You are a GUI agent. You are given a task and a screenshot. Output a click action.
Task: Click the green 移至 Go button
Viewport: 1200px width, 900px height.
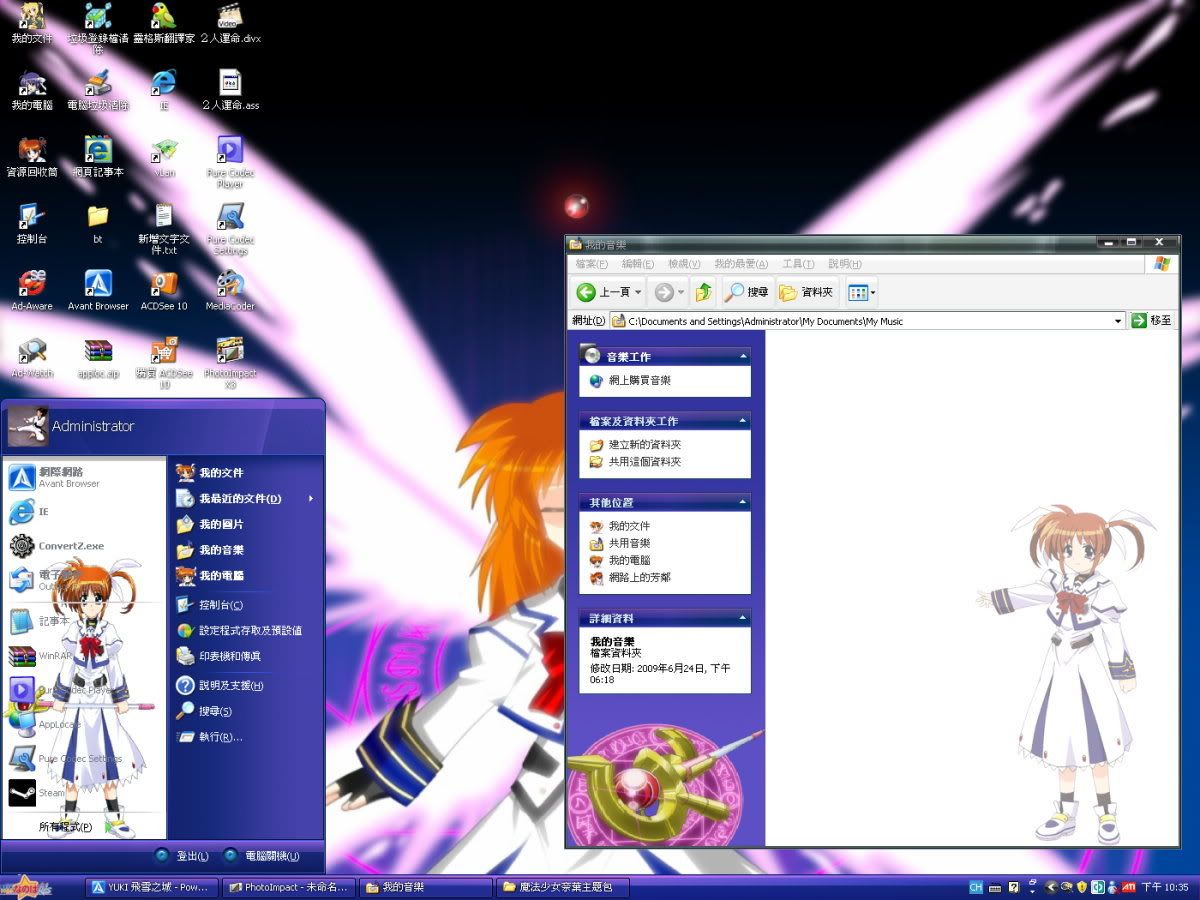[x=1151, y=320]
